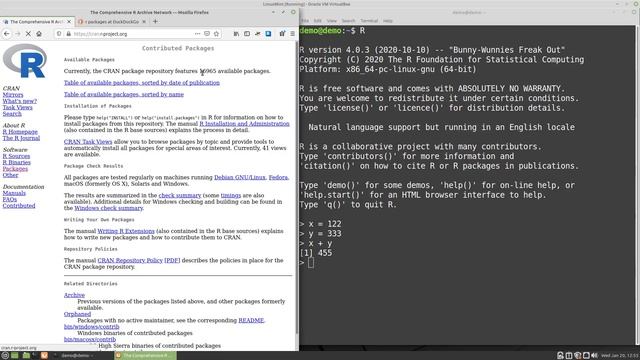Select The Comprehensive R Archive Network tab
Screen dimensions: 640x360
pos(37,22)
